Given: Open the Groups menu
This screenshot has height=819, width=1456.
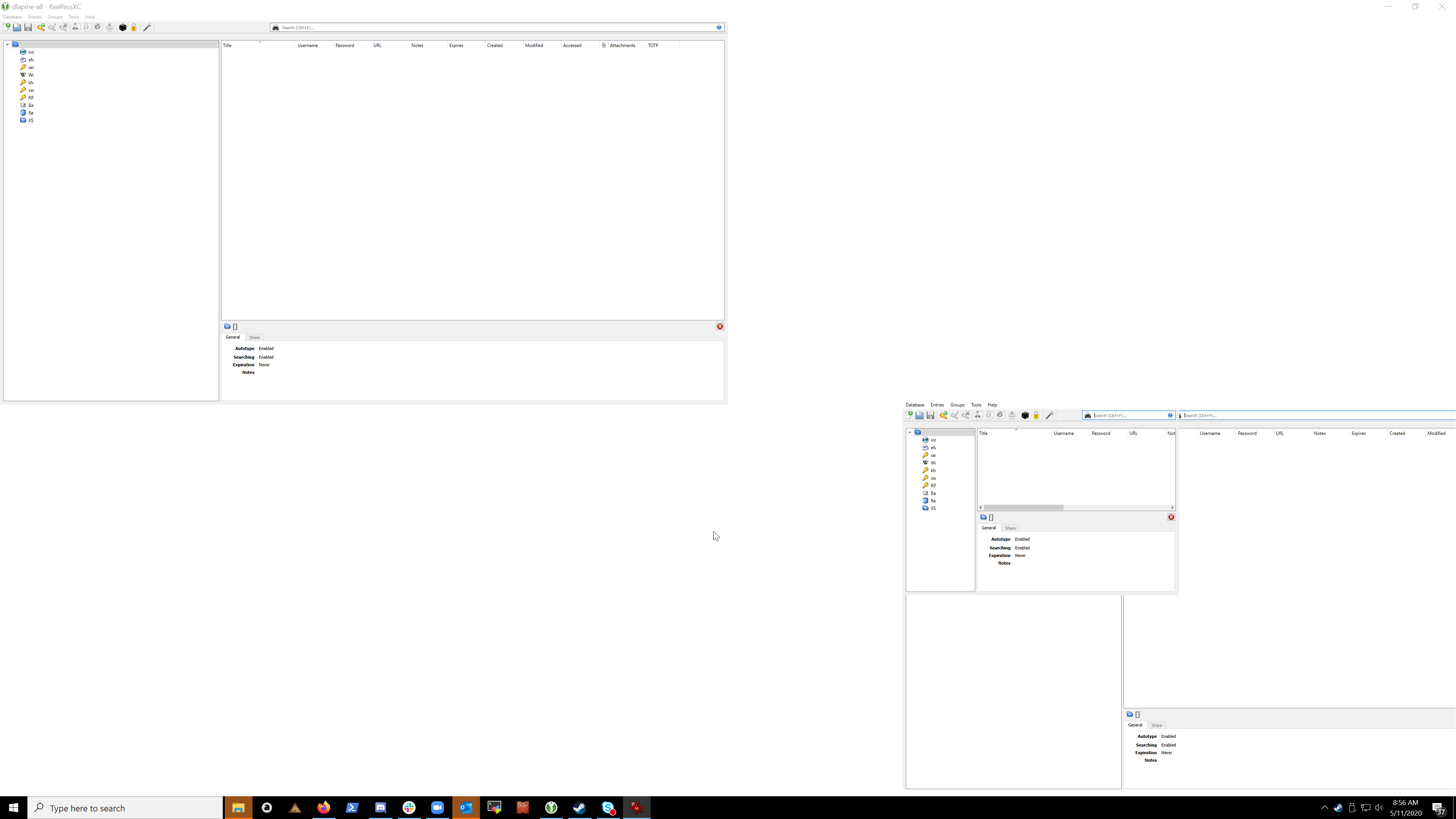Looking at the screenshot, I should click(x=55, y=17).
